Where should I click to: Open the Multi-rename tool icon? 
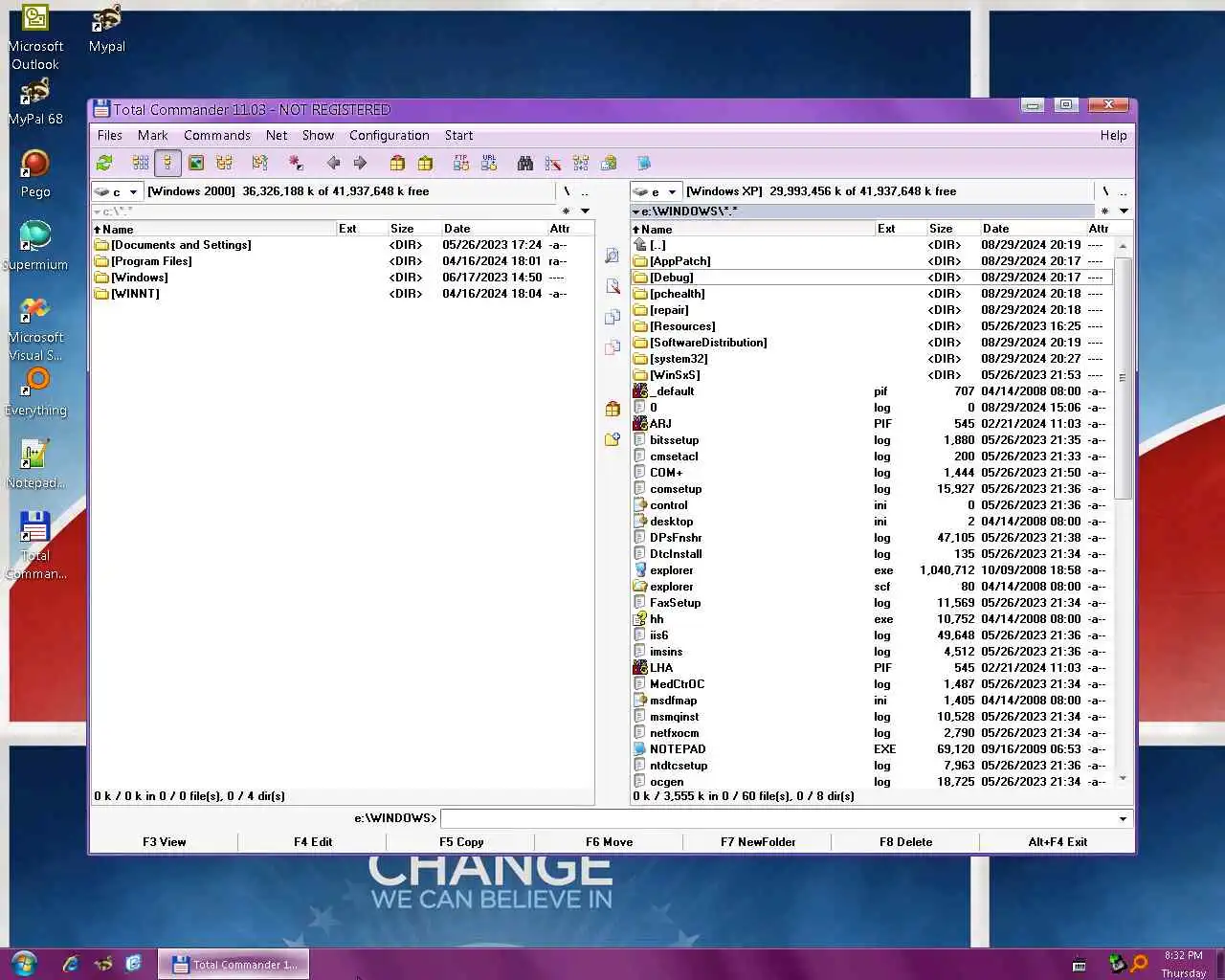pyautogui.click(x=553, y=163)
